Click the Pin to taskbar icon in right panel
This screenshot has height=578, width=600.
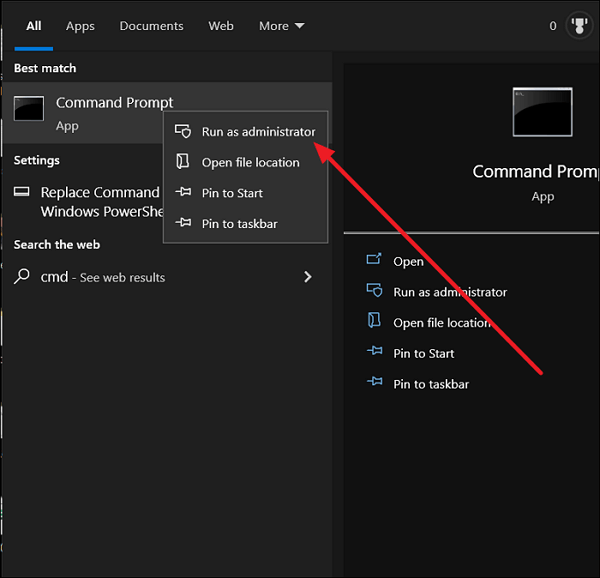(x=374, y=384)
